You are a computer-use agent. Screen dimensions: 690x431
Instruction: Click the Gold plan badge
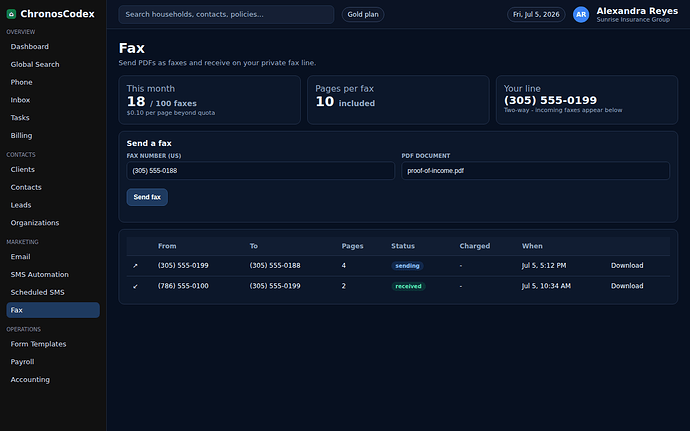pos(363,15)
